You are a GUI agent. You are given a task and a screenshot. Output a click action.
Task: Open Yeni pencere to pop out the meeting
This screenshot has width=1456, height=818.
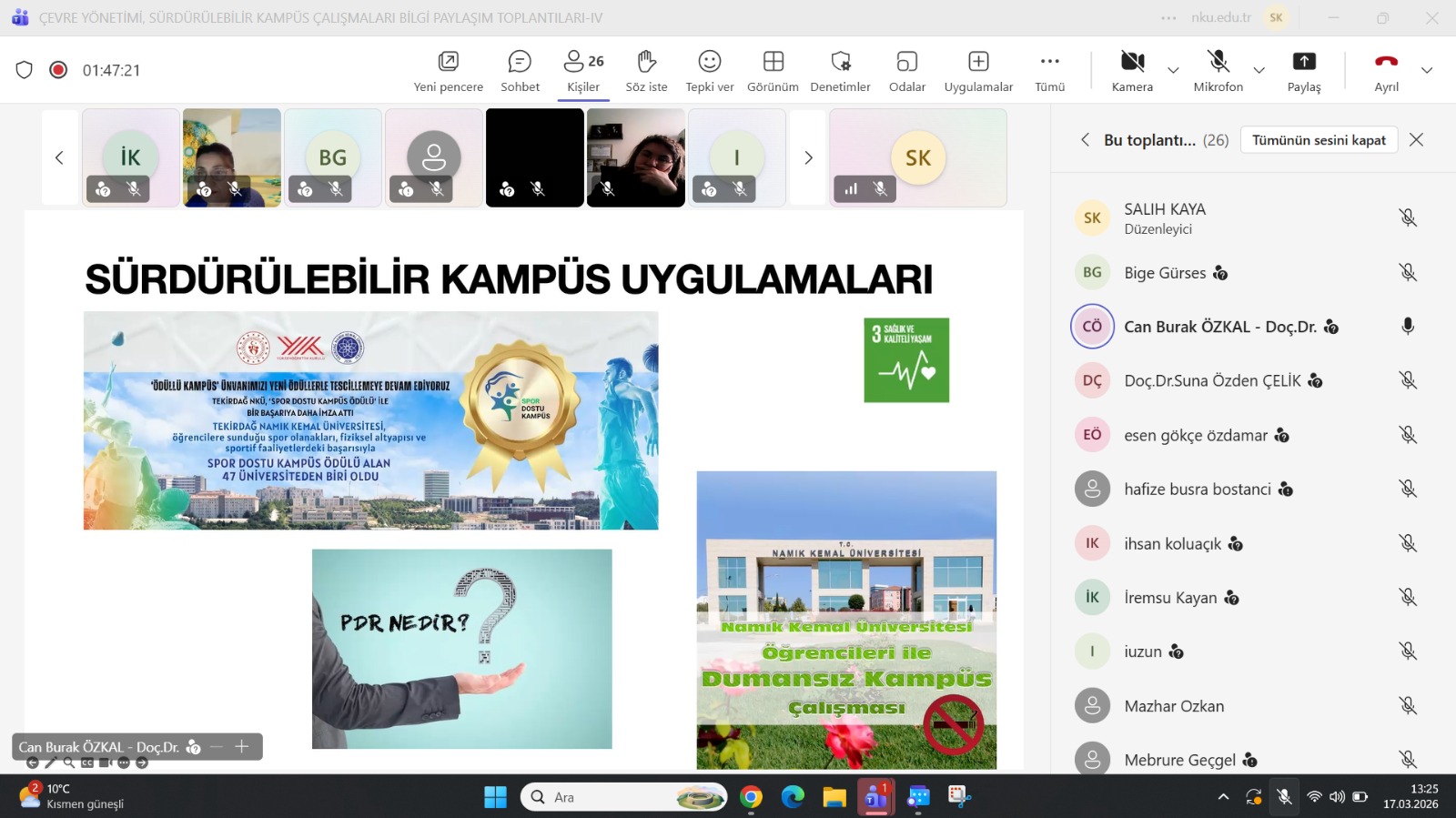(448, 71)
